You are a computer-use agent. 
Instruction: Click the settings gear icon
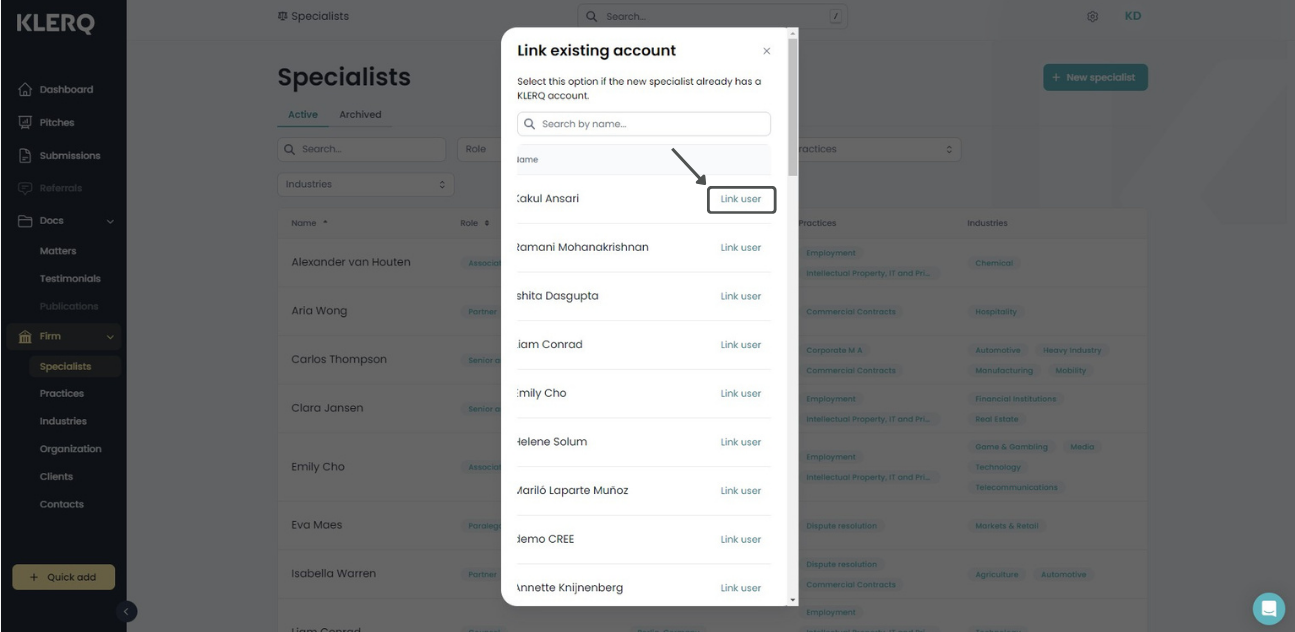[1093, 17]
